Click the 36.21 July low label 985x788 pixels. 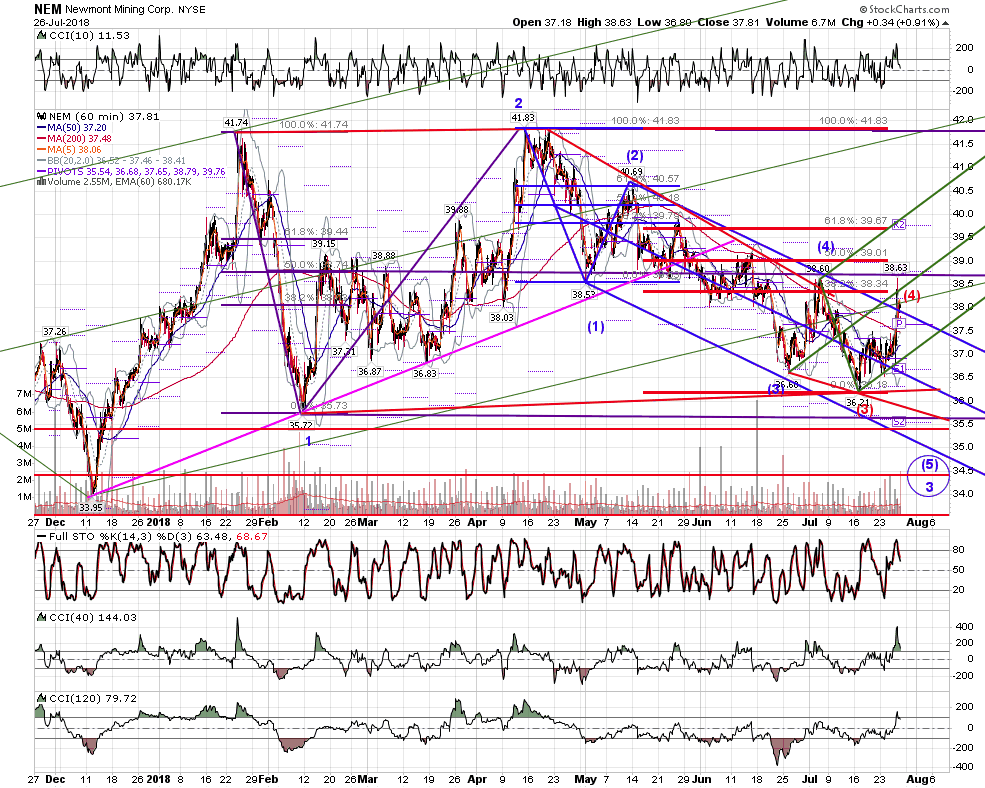[857, 402]
